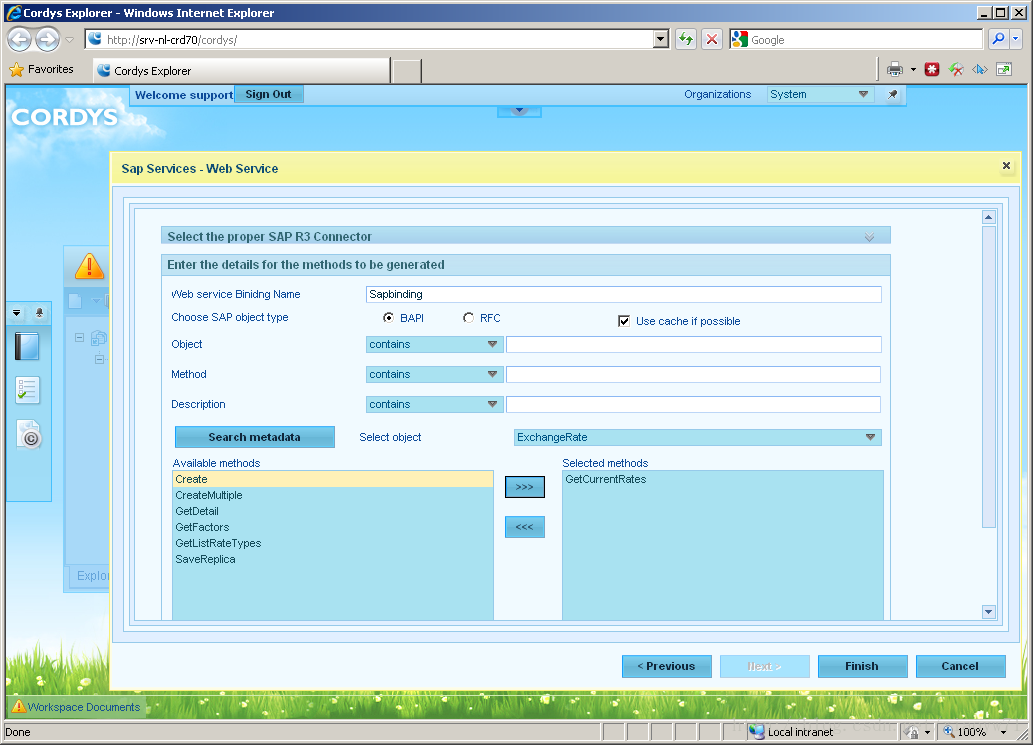Click the search magnifier icon
Image resolution: width=1033 pixels, height=745 pixels.
tap(998, 40)
